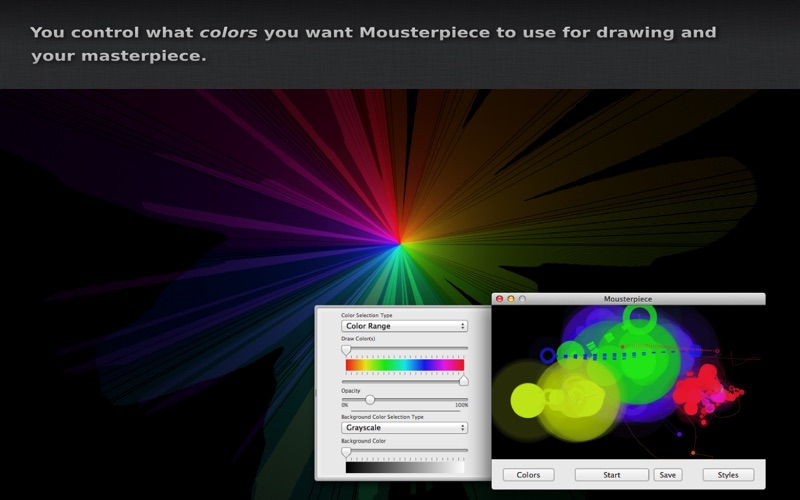The height and width of the screenshot is (500, 800).
Task: Click the 'Color Selection Type' label
Action: point(366,315)
